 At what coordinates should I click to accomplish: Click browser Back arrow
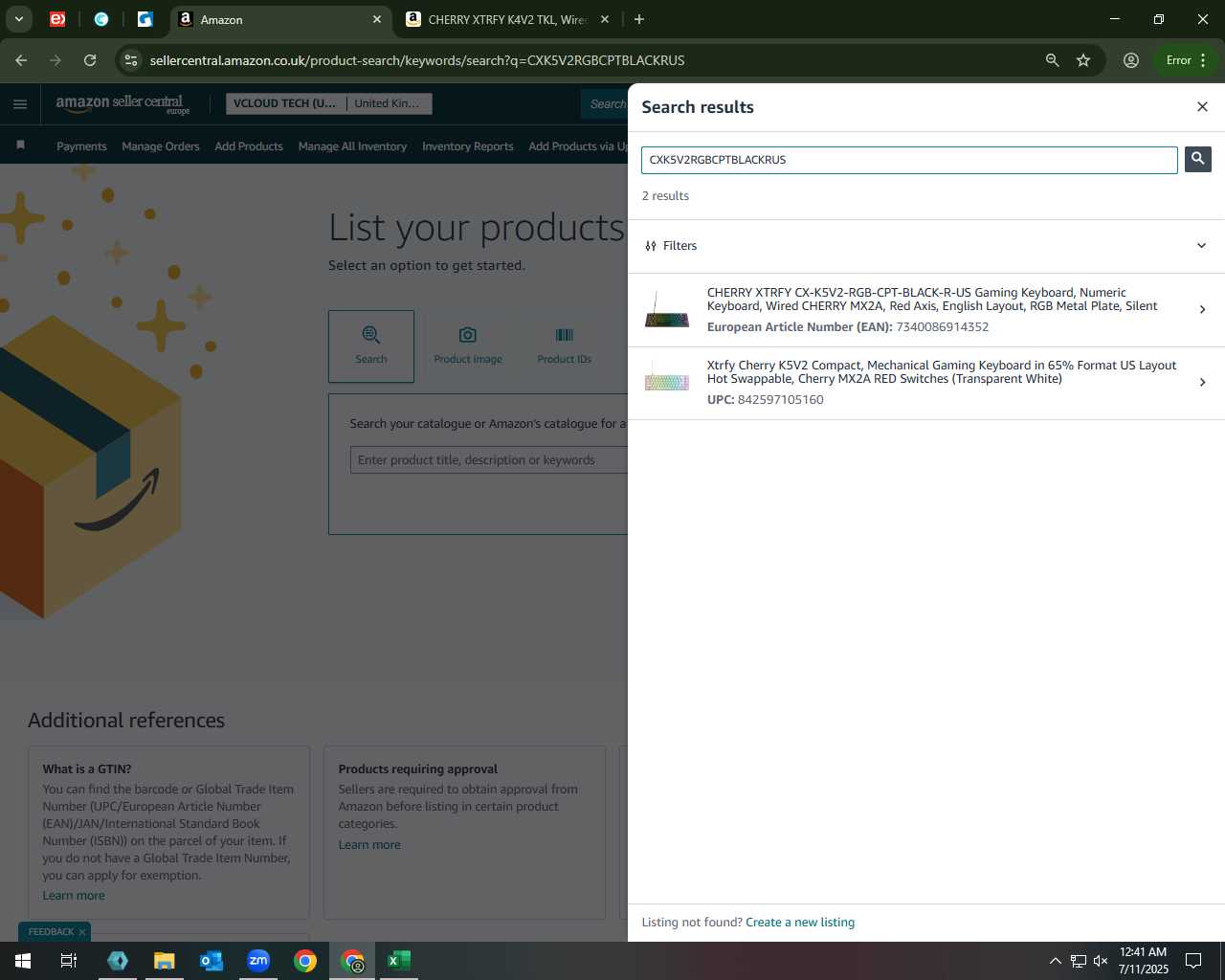point(21,60)
